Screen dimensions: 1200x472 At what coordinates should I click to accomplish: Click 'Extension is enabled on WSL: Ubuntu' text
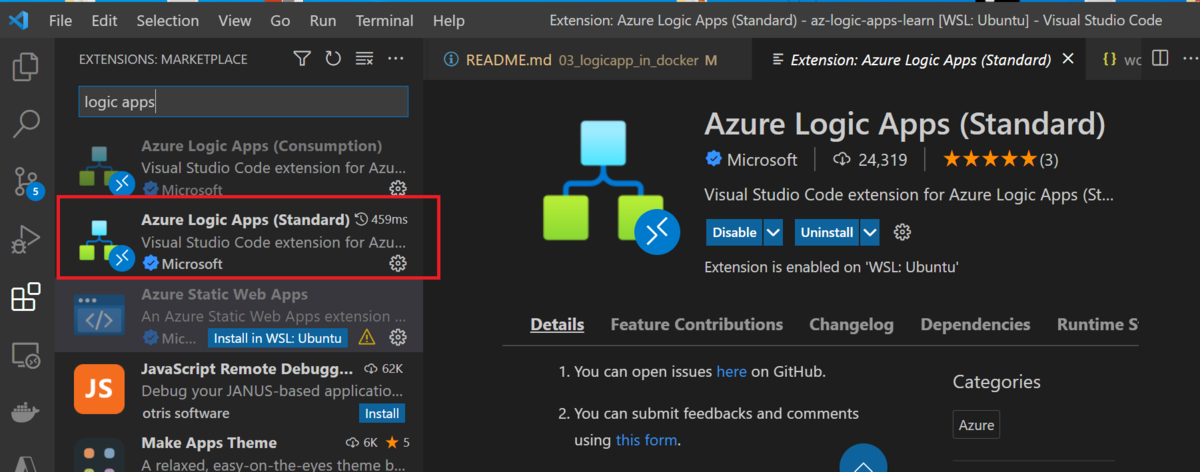point(832,268)
